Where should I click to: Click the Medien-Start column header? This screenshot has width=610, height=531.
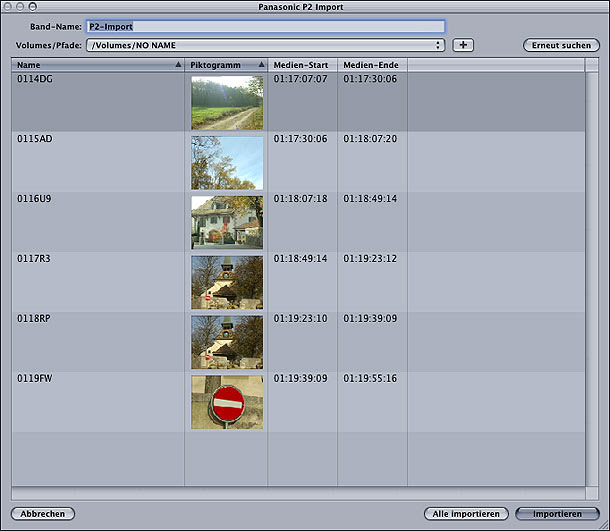(303, 65)
